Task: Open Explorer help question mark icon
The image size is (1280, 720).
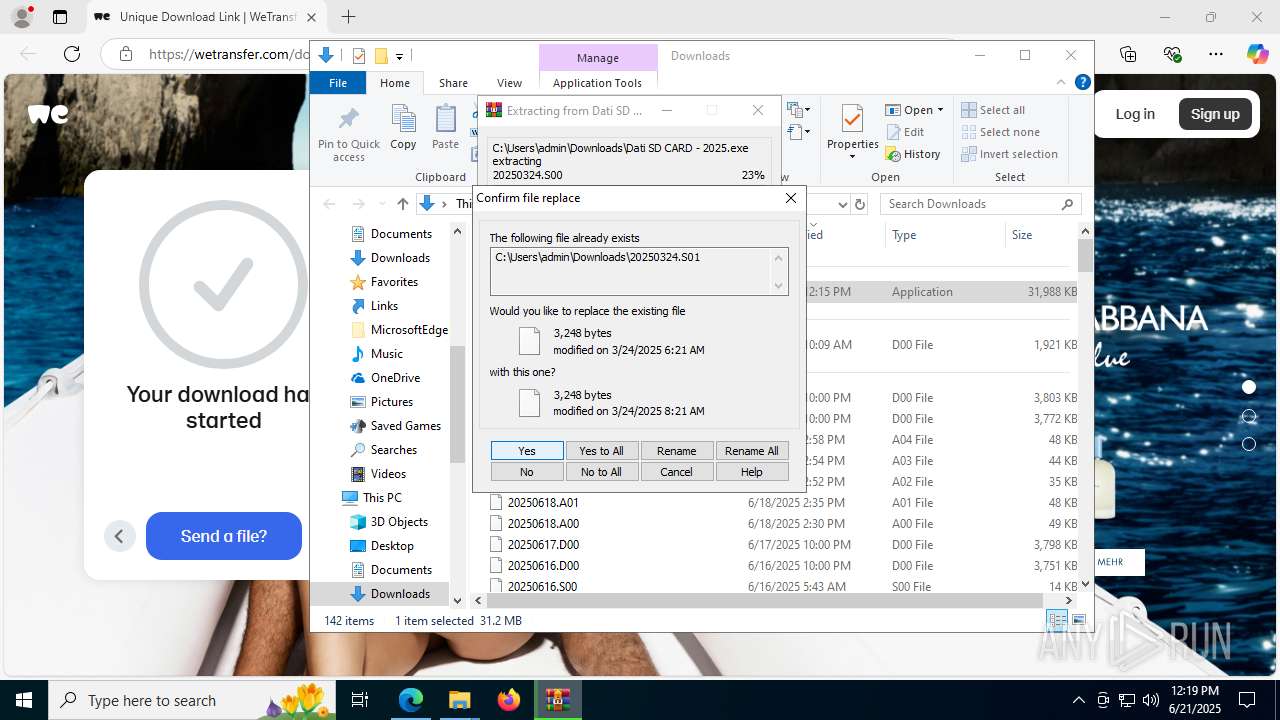Action: (x=1082, y=83)
